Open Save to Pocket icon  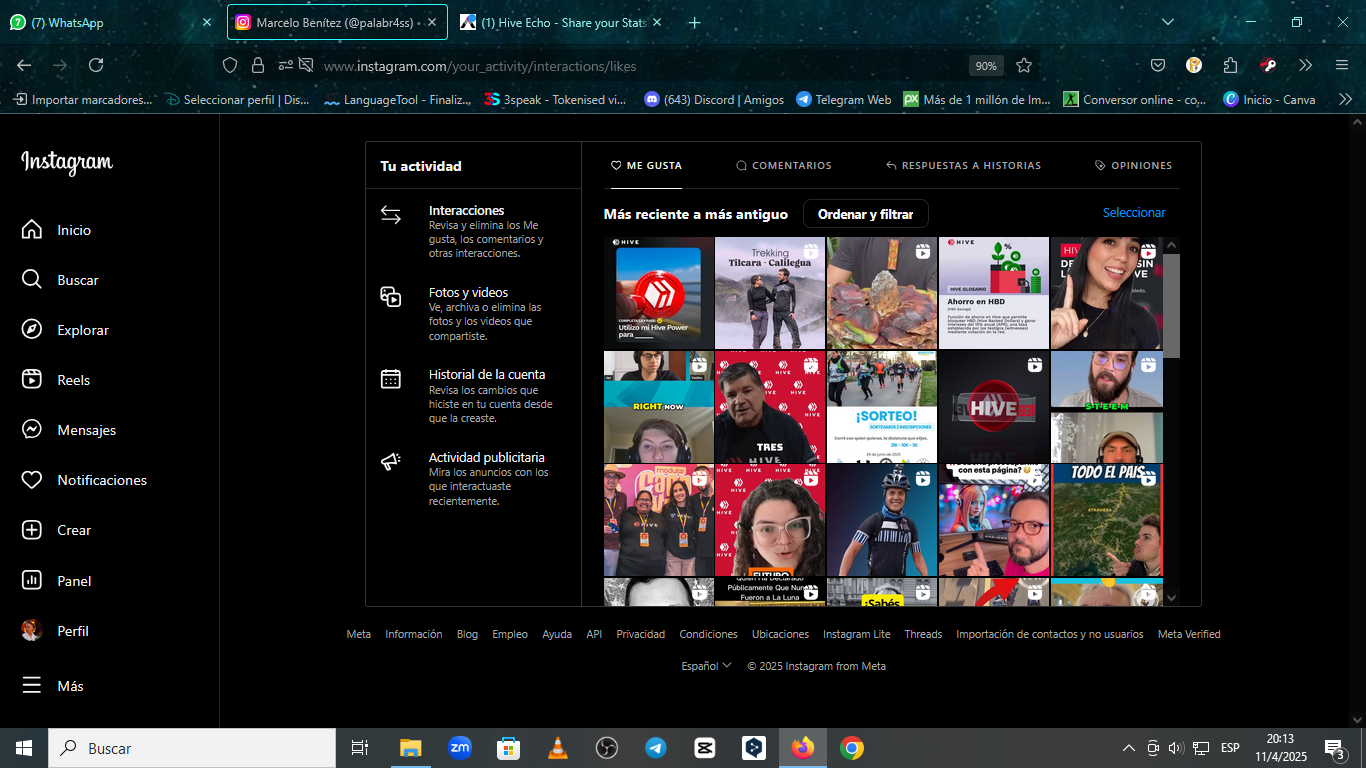point(1158,65)
